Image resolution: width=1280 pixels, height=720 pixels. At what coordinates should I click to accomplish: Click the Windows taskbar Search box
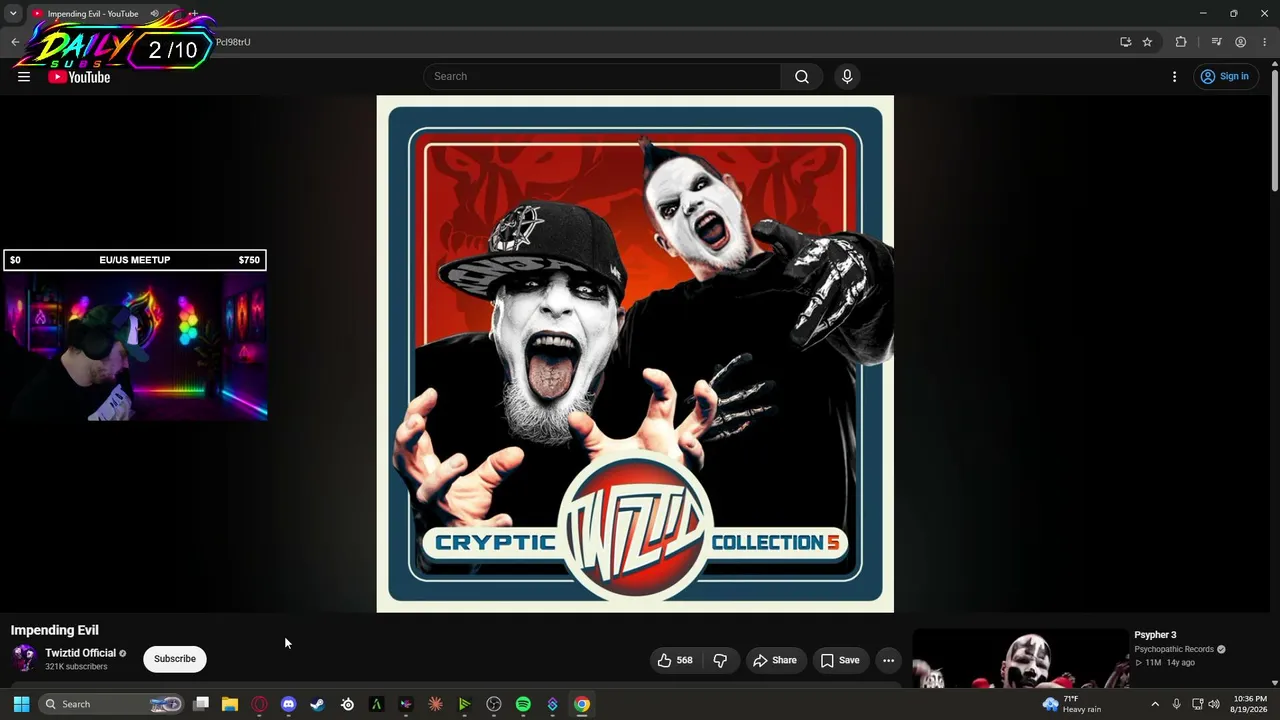pos(113,704)
